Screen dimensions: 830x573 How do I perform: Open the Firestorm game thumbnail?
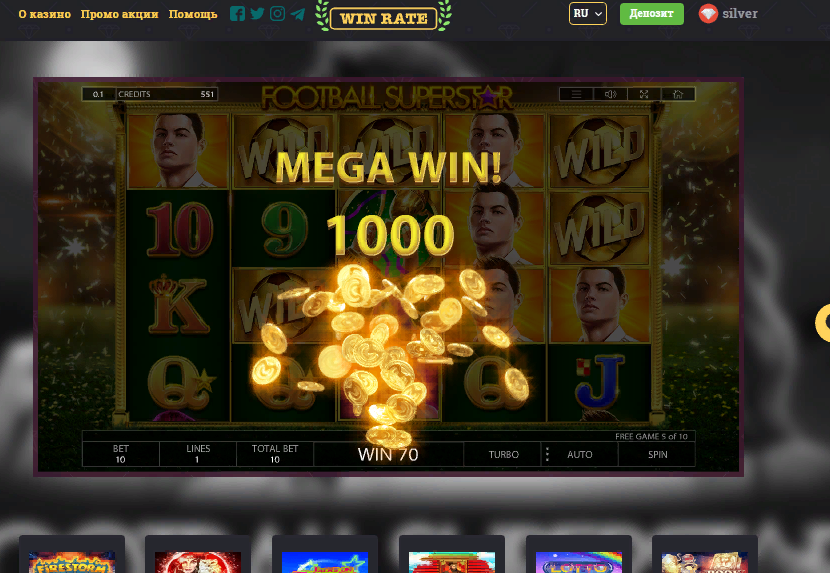pos(72,554)
